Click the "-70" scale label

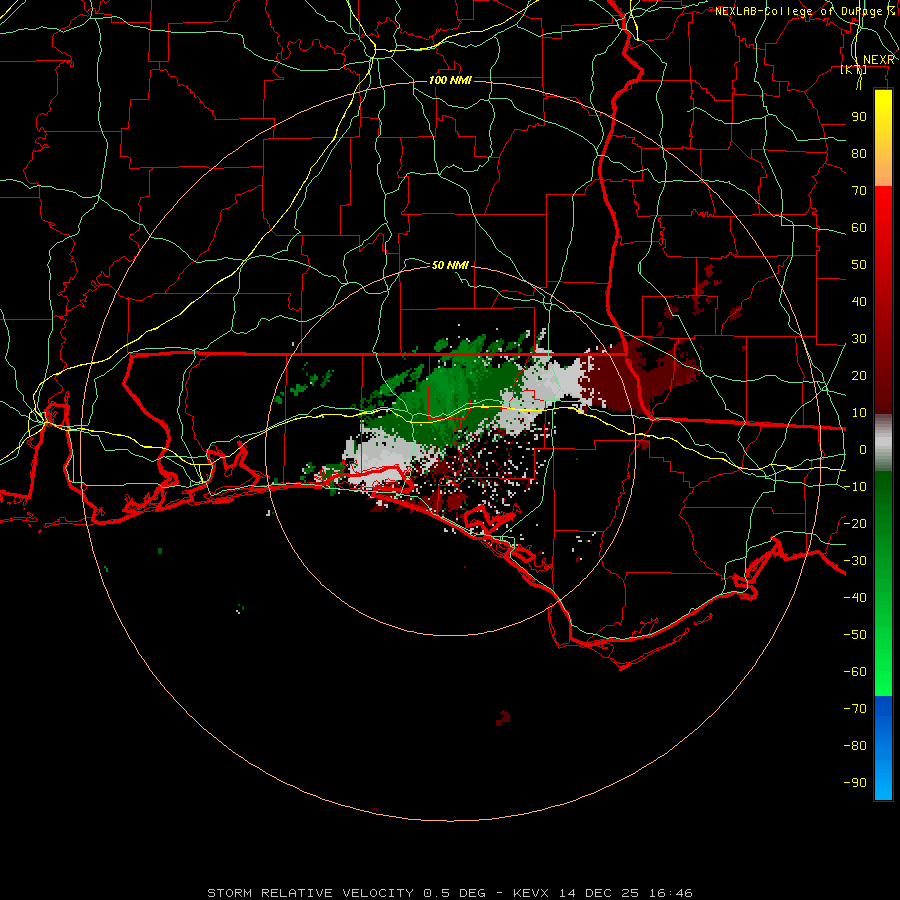[855, 708]
